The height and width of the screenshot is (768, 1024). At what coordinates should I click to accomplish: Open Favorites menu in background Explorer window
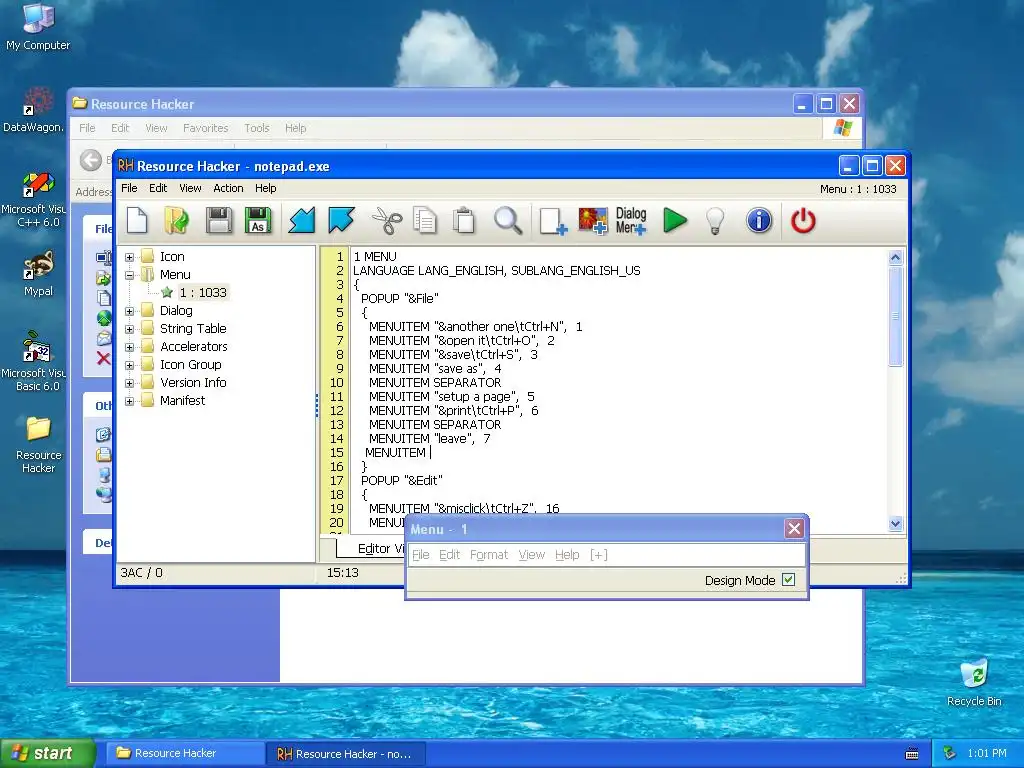206,128
